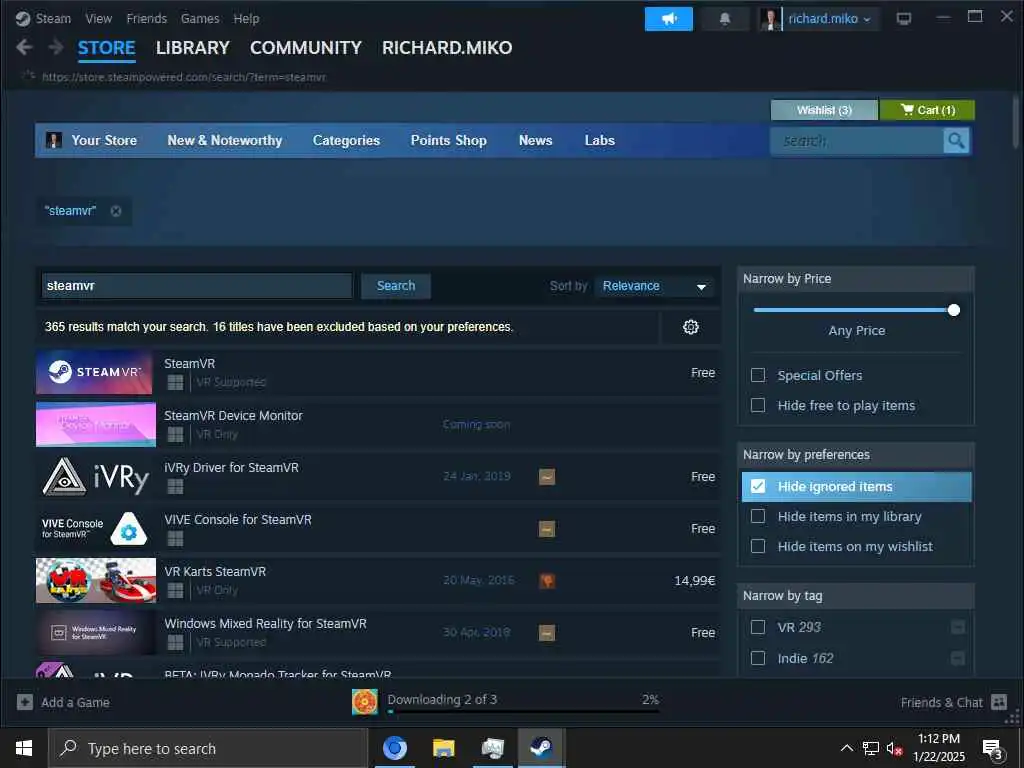Click the store search magnifier icon
This screenshot has width=1024, height=768.
coord(956,140)
